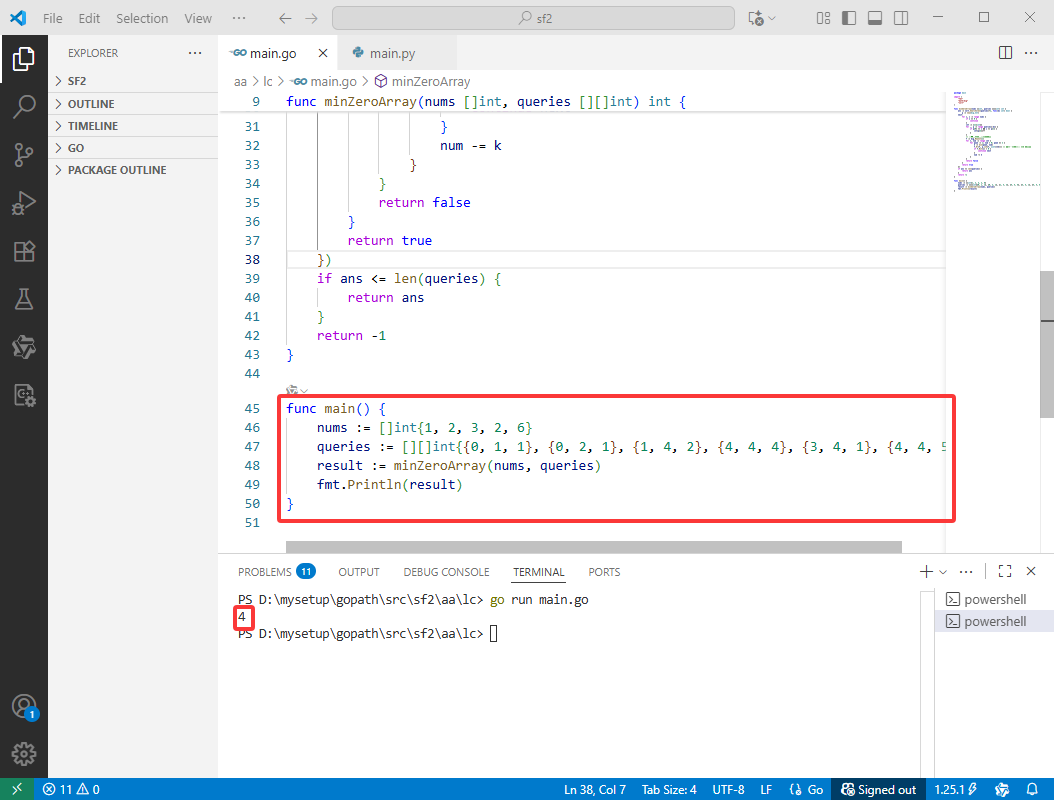Screen dimensions: 1054x800
Task: Open the Search view in activity bar
Action: [x=24, y=107]
